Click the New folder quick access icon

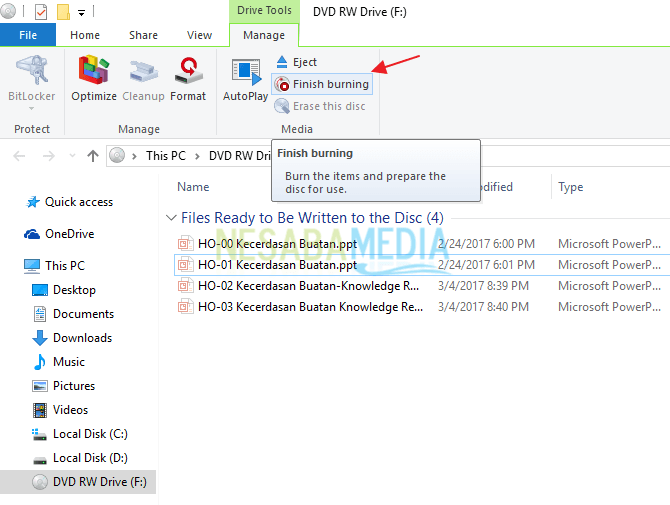pos(63,12)
